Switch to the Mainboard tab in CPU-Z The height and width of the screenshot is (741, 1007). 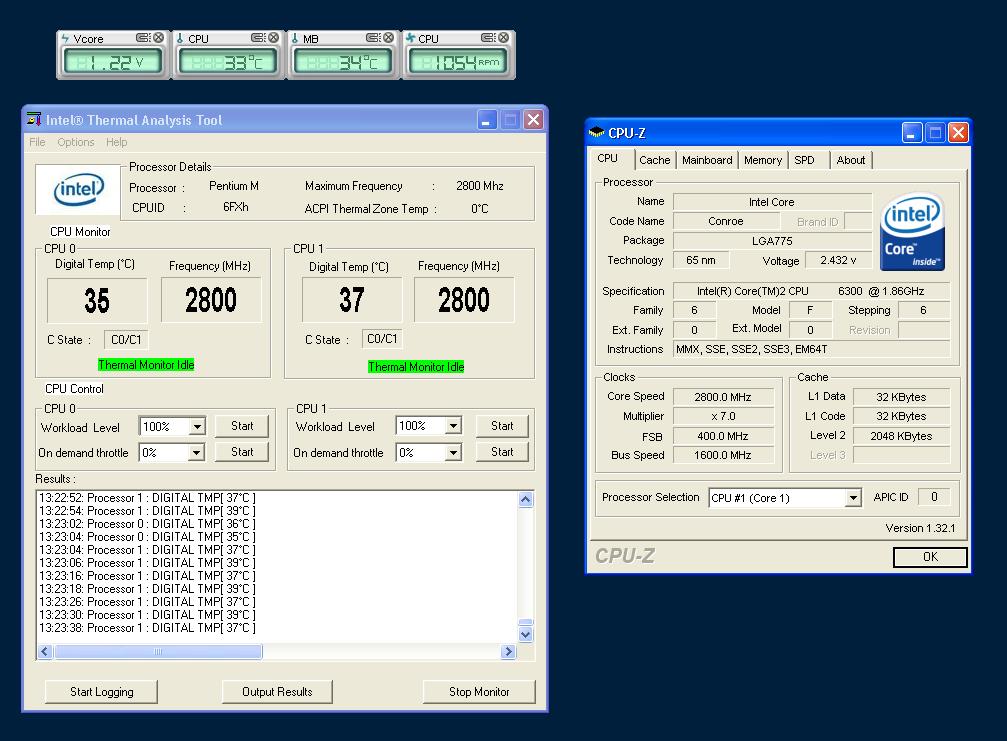click(707, 161)
